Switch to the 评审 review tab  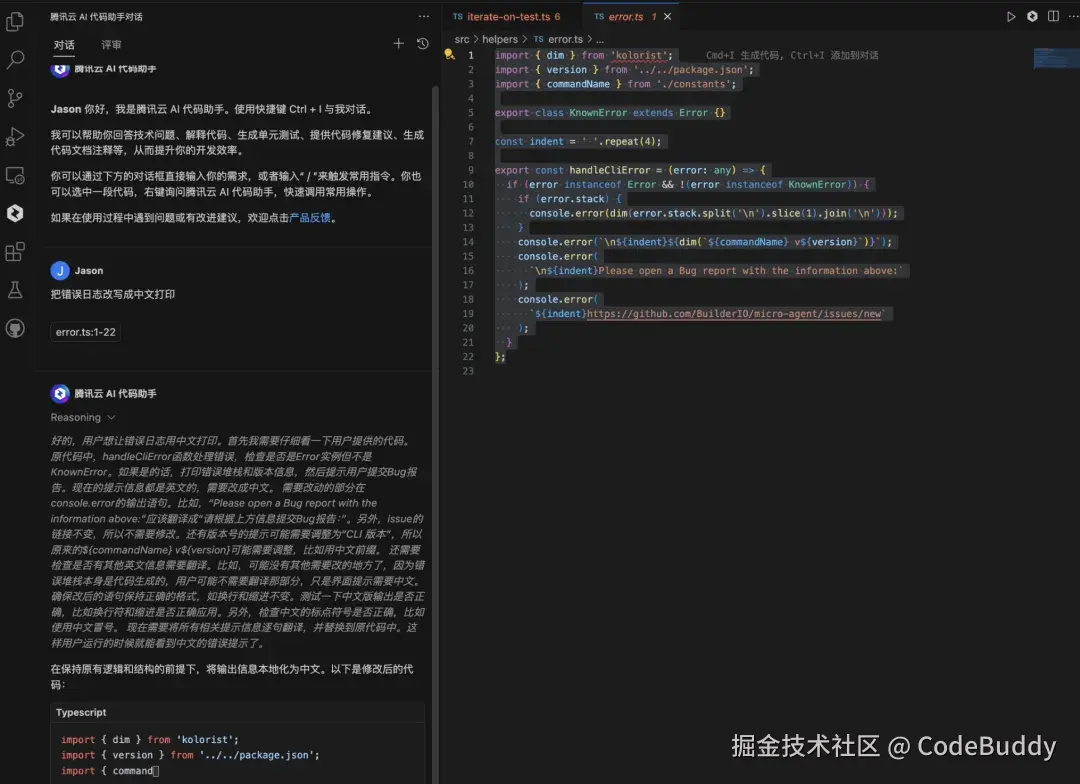(111, 45)
